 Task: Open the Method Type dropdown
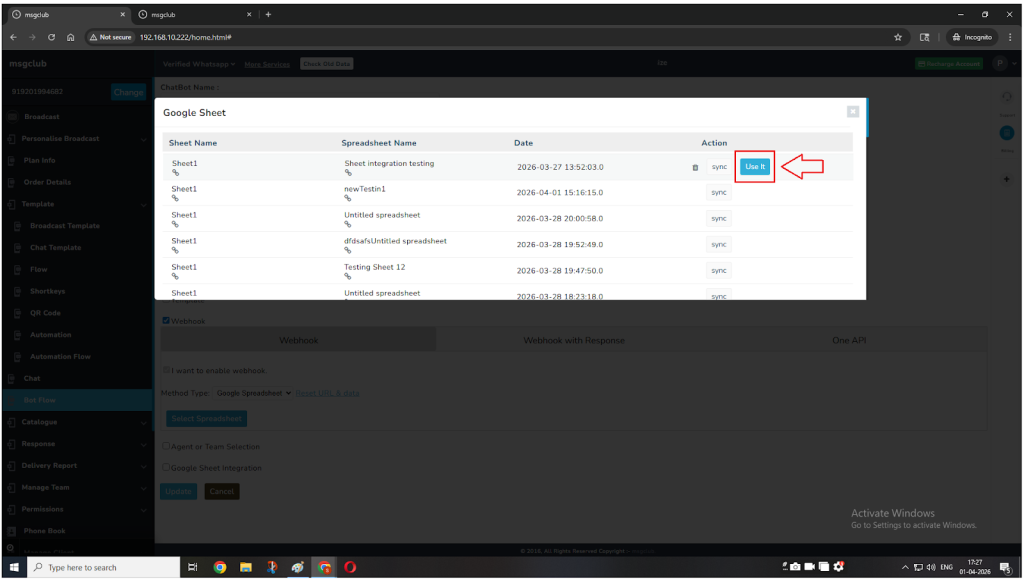pyautogui.click(x=254, y=393)
